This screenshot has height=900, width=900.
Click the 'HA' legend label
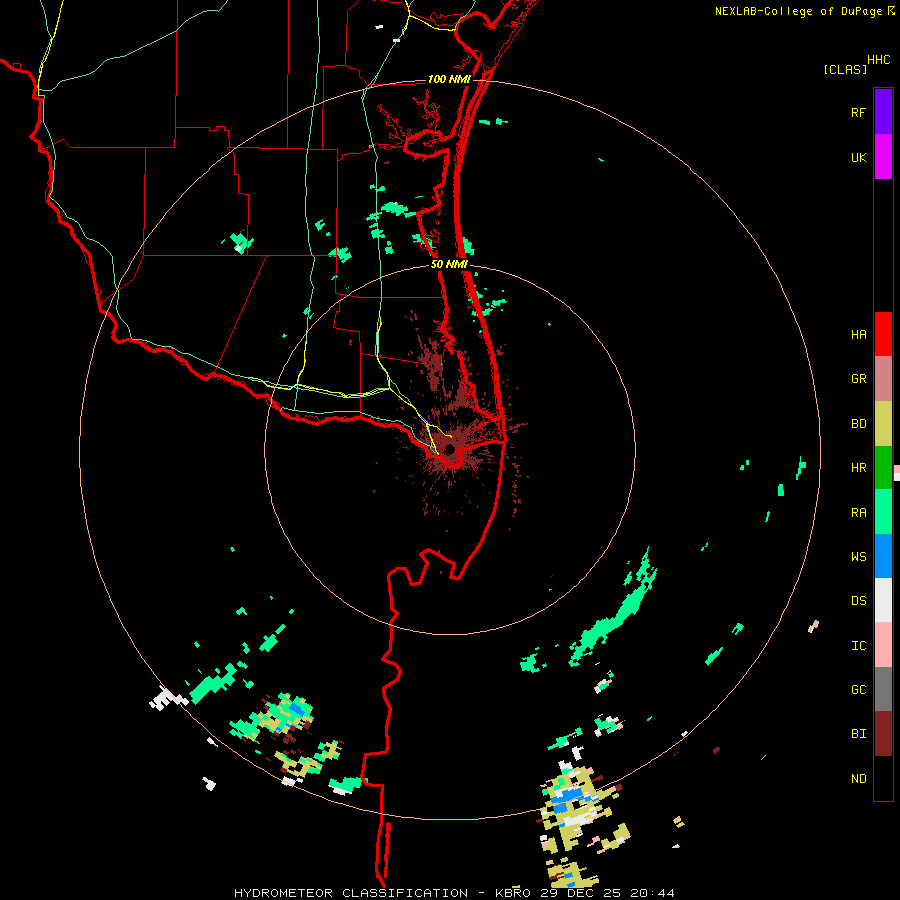point(858,334)
